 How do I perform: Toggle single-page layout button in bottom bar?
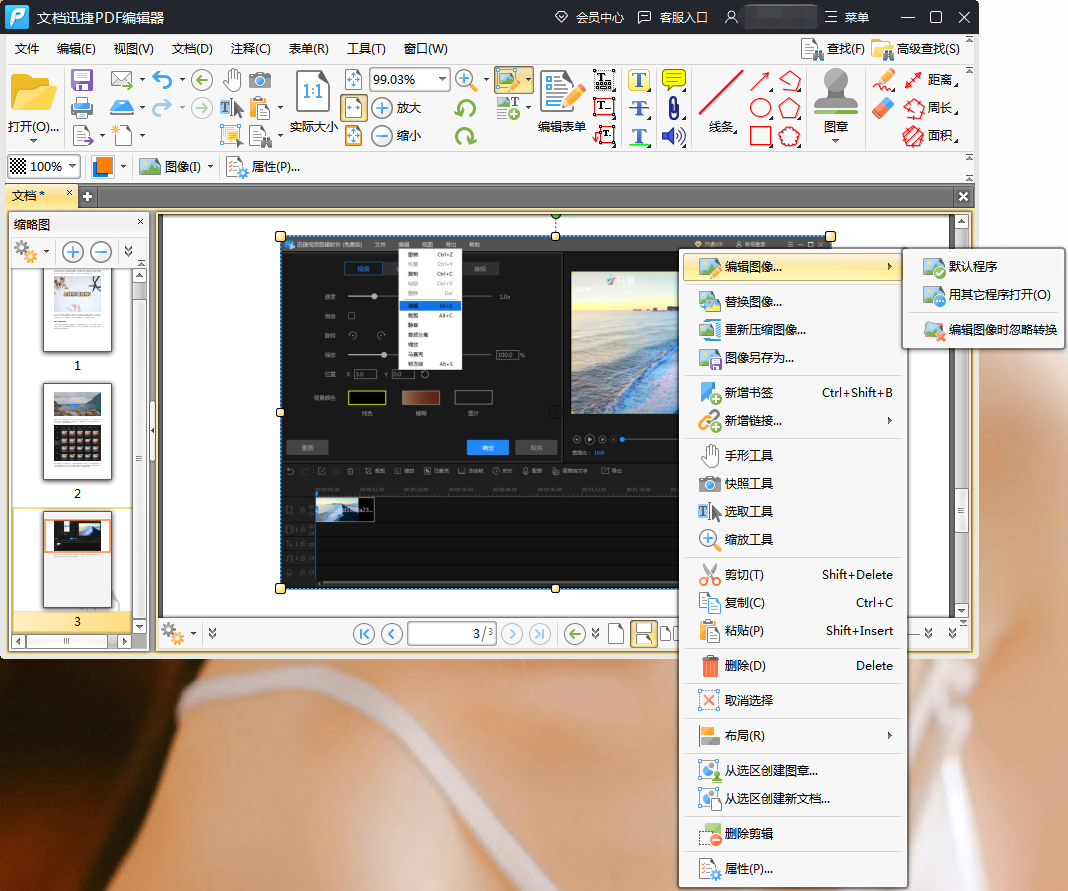click(x=617, y=633)
